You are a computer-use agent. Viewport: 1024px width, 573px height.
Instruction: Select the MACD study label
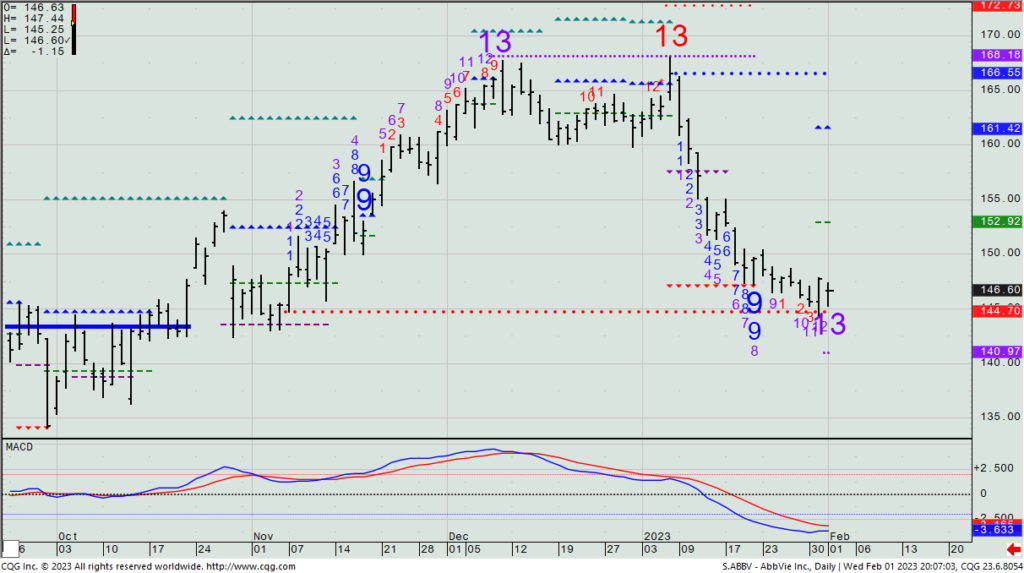(x=21, y=446)
